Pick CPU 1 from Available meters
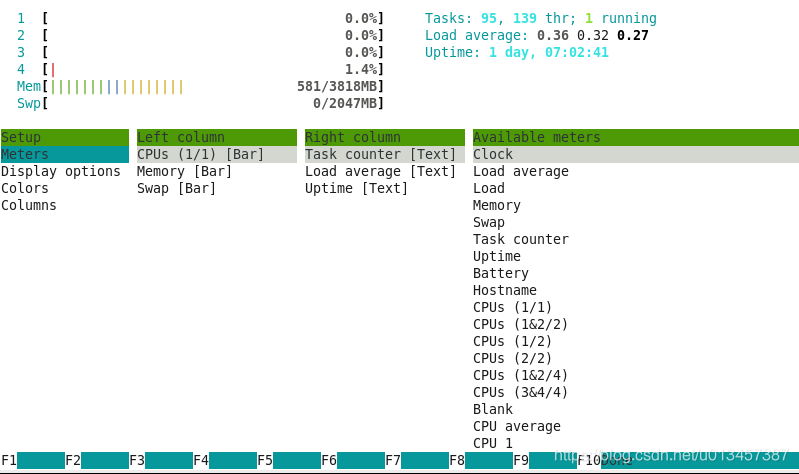 coord(493,443)
